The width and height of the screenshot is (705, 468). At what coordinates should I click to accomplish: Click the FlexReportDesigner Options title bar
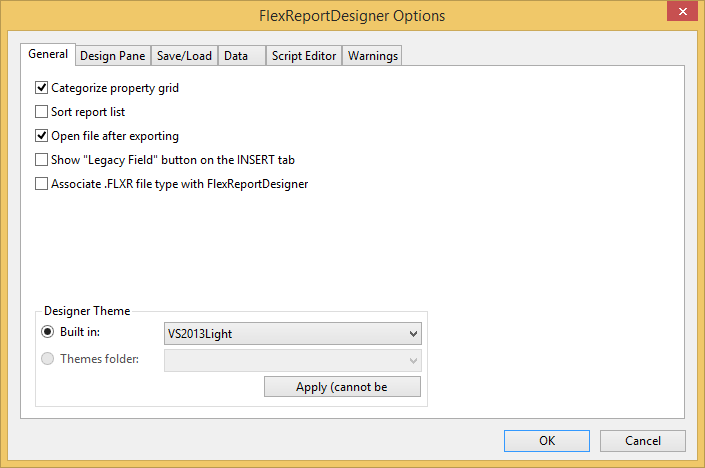[350, 16]
